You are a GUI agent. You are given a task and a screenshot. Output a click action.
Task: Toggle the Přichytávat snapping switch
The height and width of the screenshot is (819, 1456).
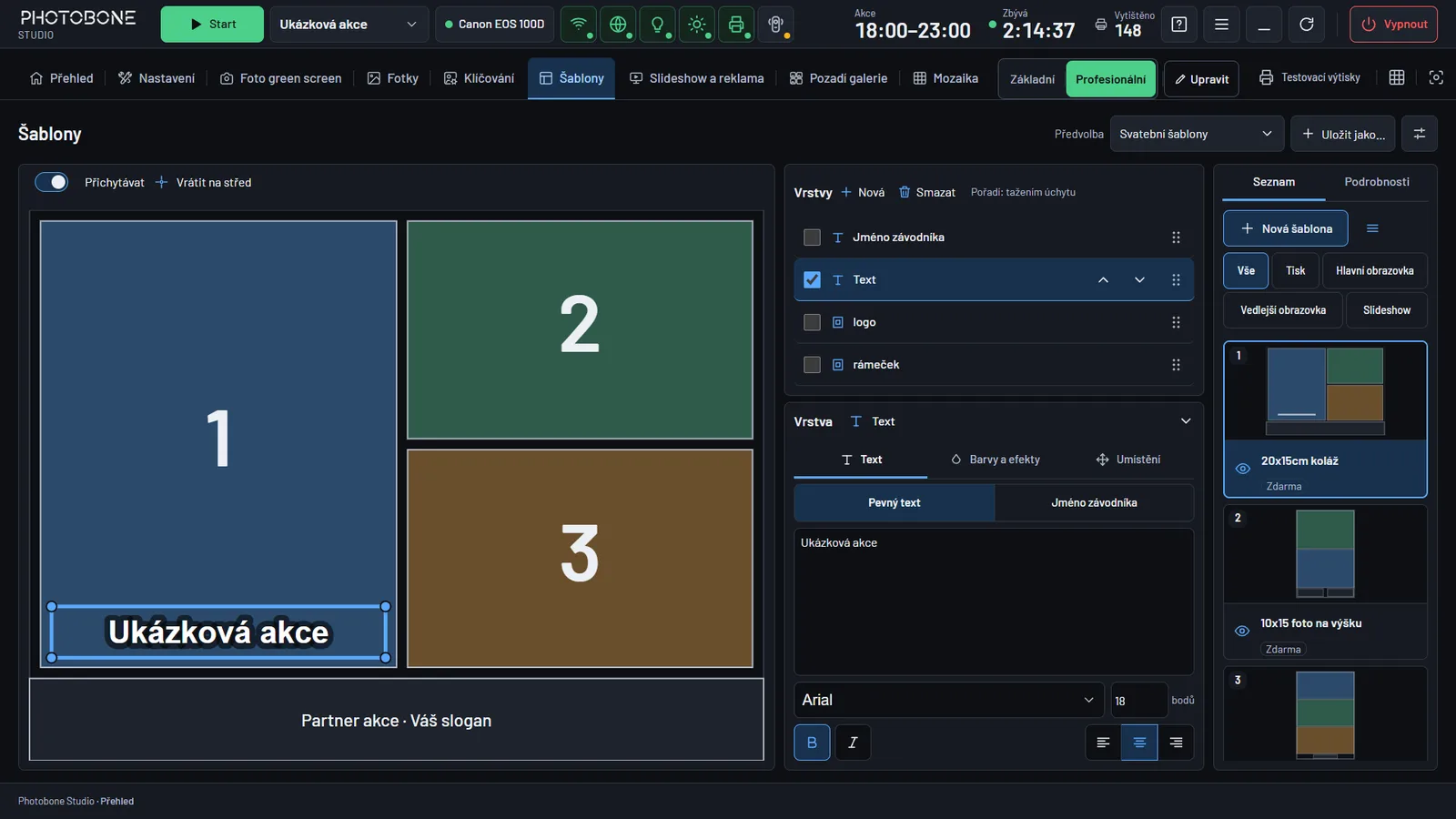coord(52,182)
